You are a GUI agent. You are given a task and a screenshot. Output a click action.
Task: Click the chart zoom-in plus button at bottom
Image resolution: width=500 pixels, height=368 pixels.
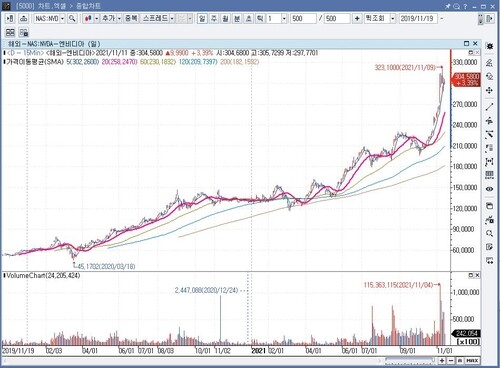442,360
